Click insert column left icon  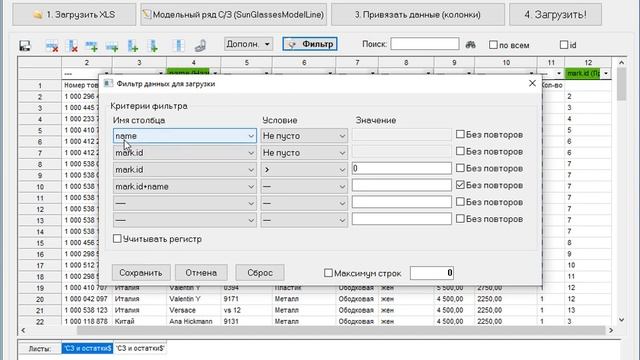click(x=133, y=46)
